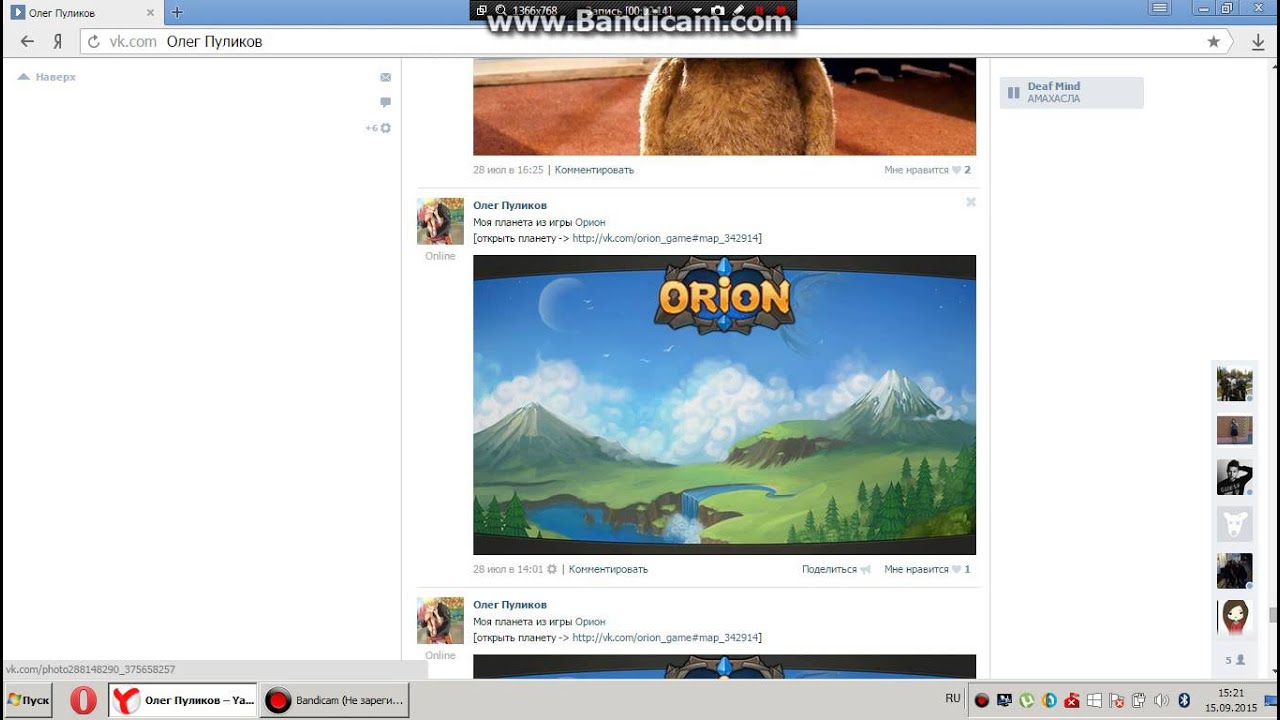Image resolution: width=1280 pixels, height=720 pixels.
Task: Stop Bandicam recording red button
Action: tap(781, 10)
